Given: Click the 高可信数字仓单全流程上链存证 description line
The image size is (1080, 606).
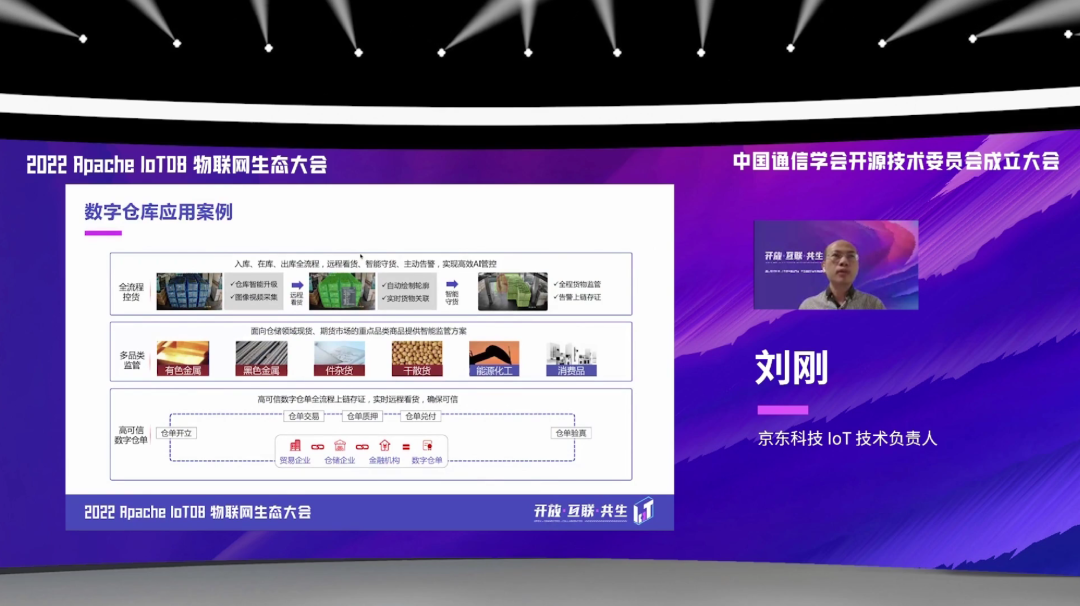Looking at the screenshot, I should pyautogui.click(x=357, y=399).
